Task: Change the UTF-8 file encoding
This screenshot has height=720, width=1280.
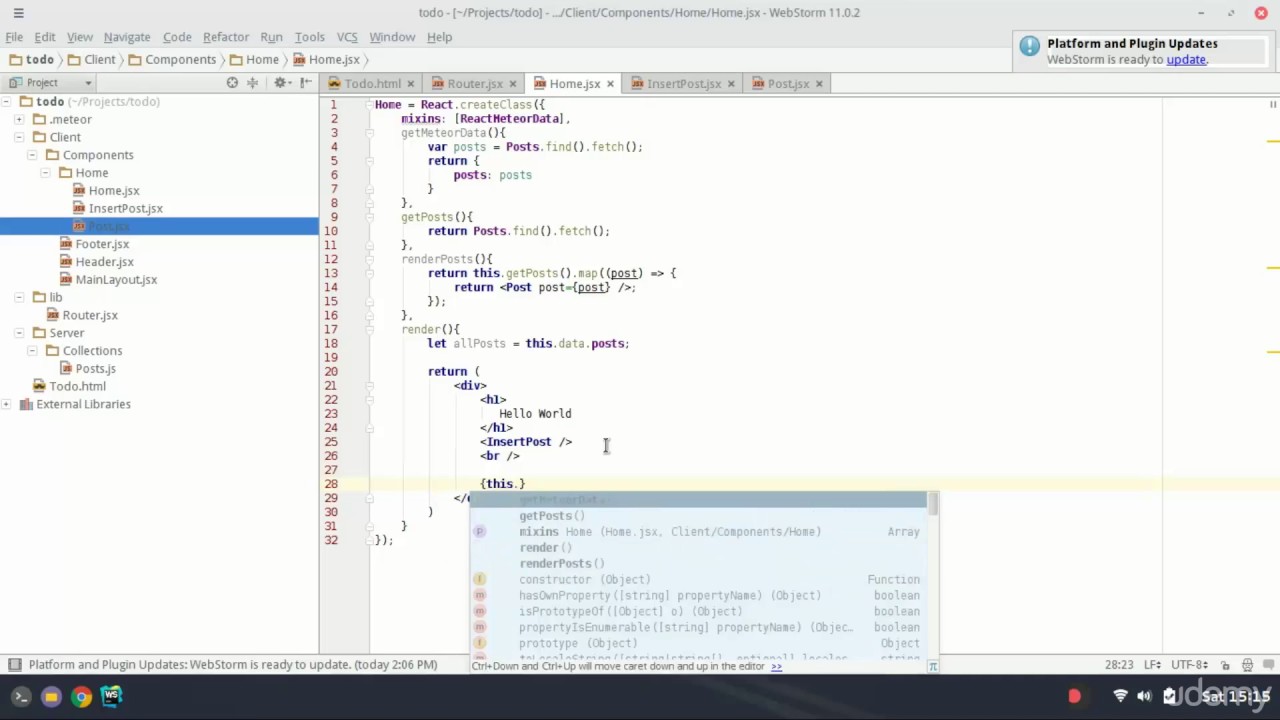Action: [x=1189, y=665]
